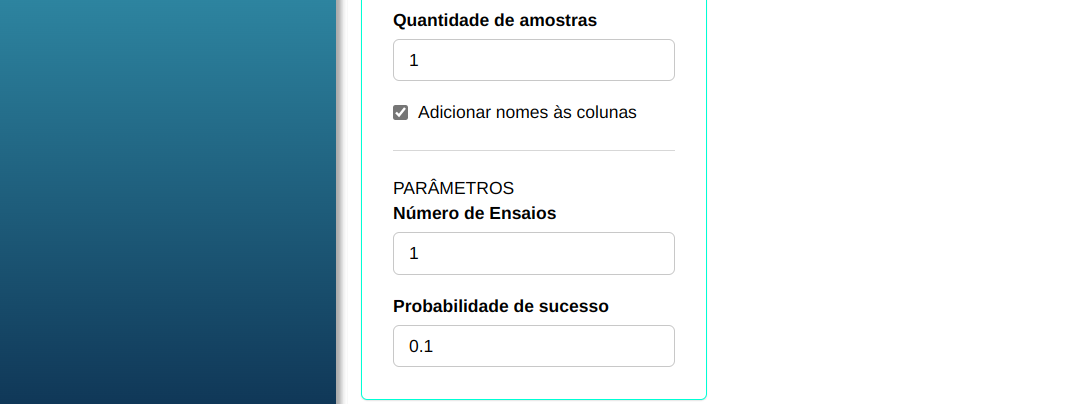Uncheck the Adicionar nomes às colunas checkbox
1071x404 pixels.
pyautogui.click(x=401, y=113)
